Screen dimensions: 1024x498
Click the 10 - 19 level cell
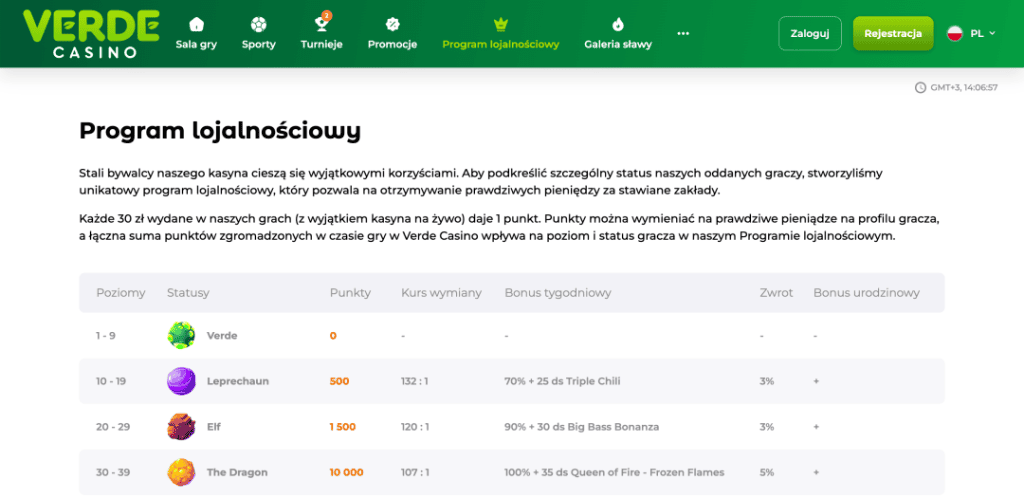tap(110, 381)
